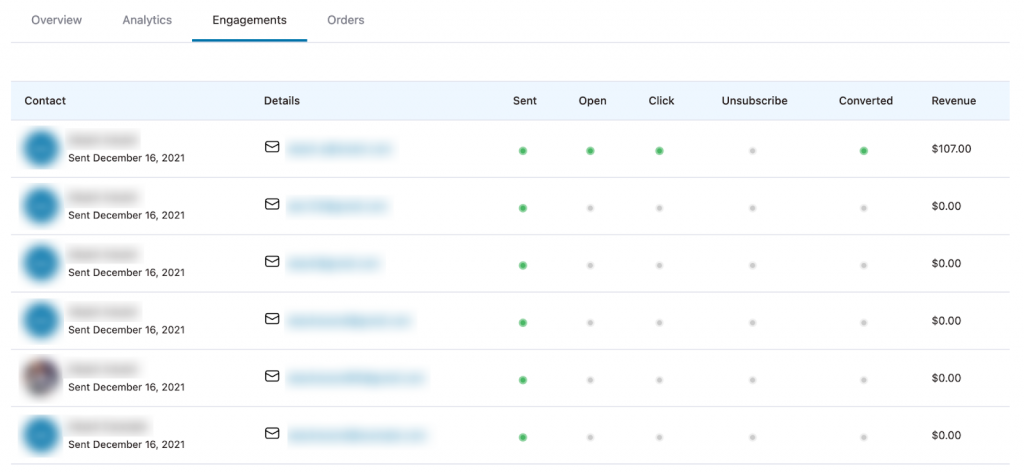Click the gray Unsubscribe dot in the $107.00 row

(x=752, y=151)
